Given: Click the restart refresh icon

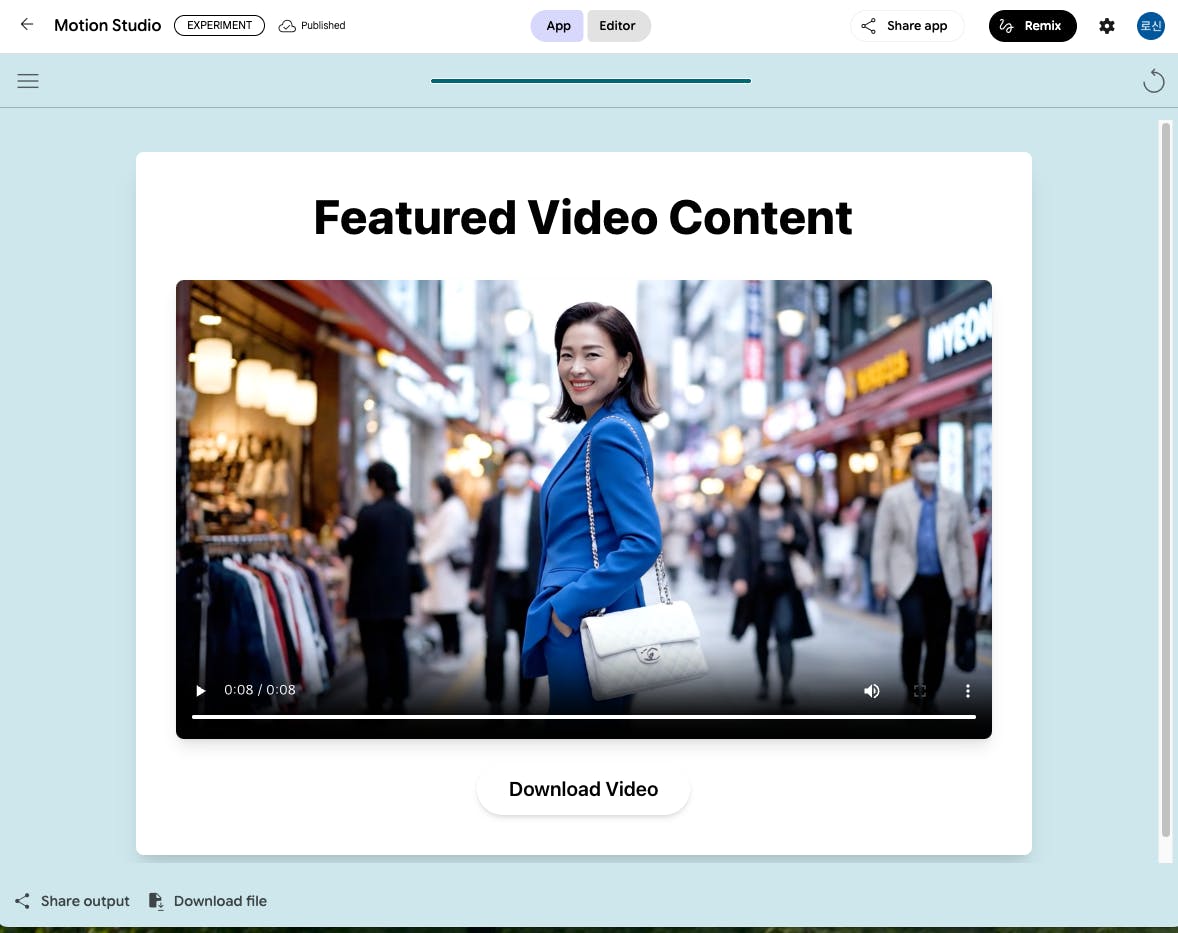Looking at the screenshot, I should 1153,80.
